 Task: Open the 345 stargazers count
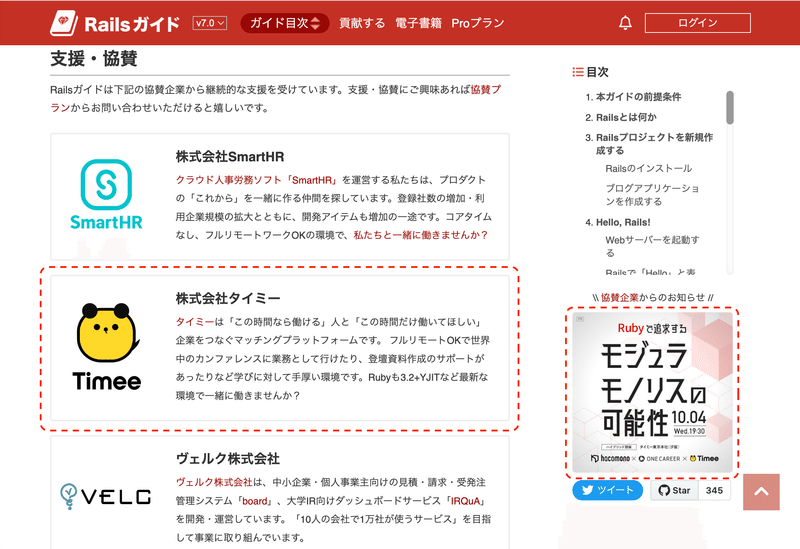click(714, 490)
